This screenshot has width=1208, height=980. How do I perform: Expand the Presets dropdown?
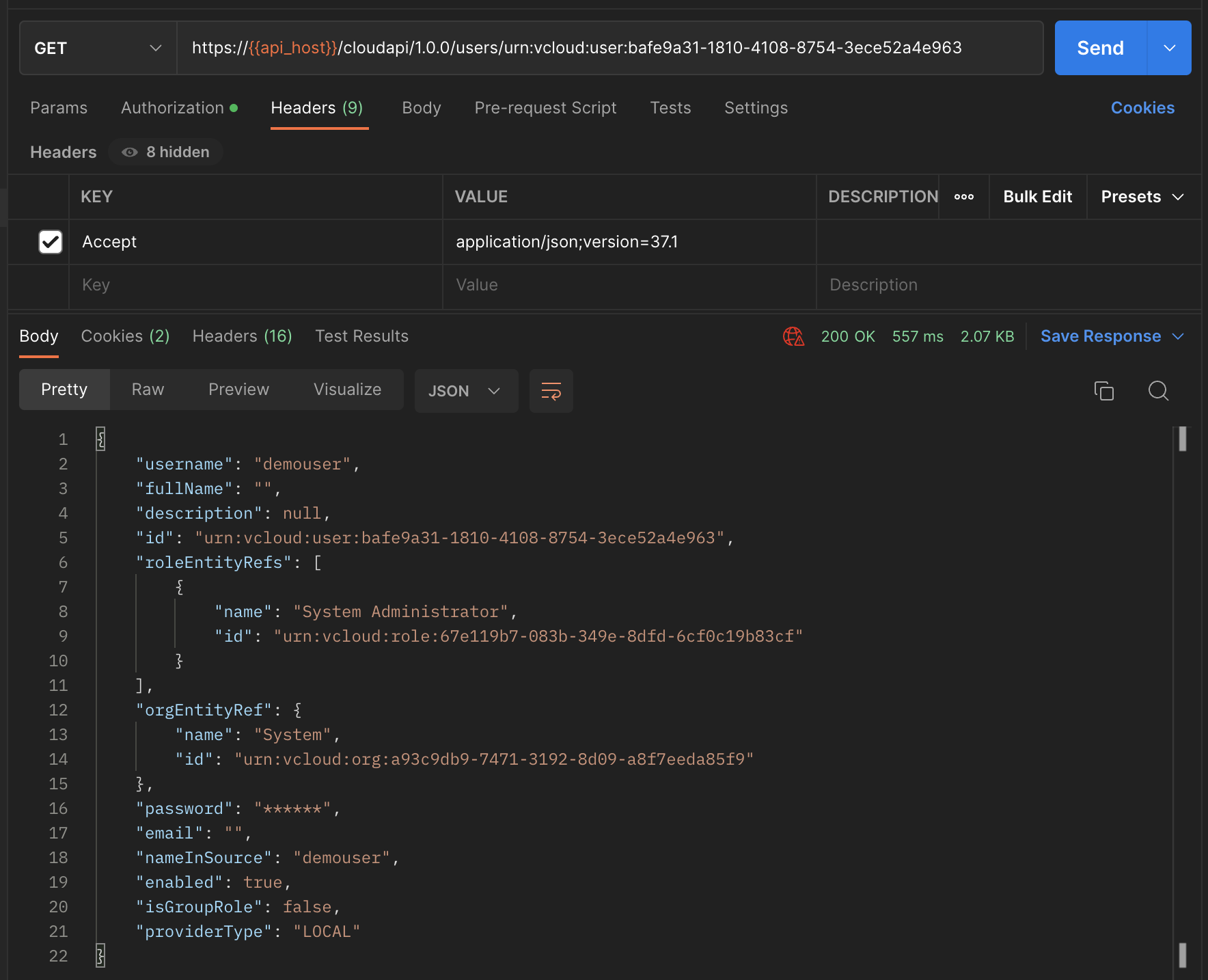(1142, 197)
